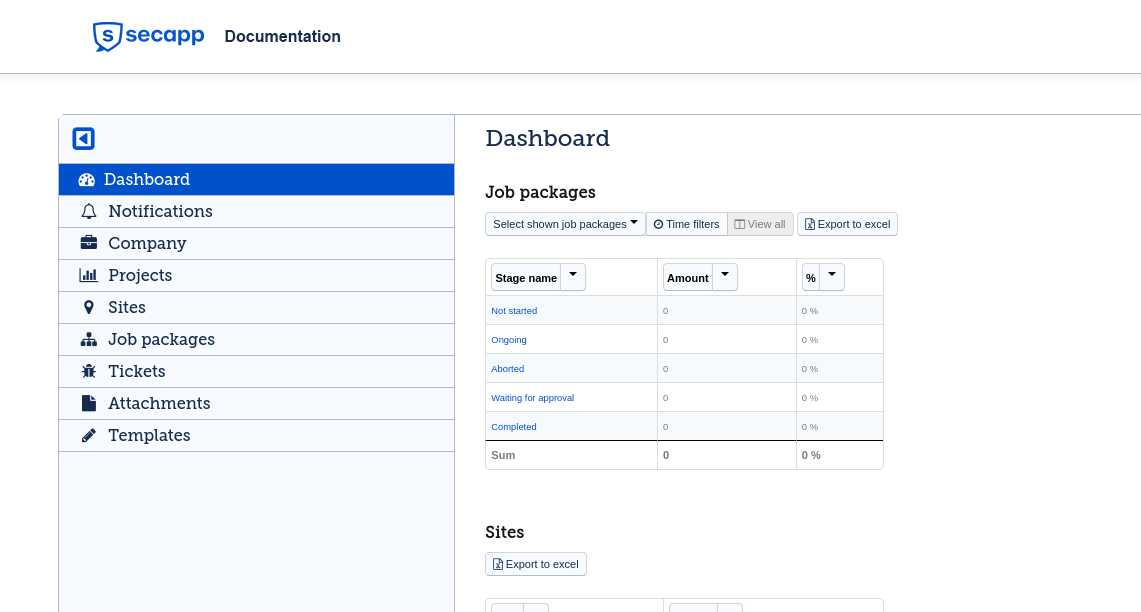
Task: Click the Secapp logo
Action: click(x=148, y=36)
